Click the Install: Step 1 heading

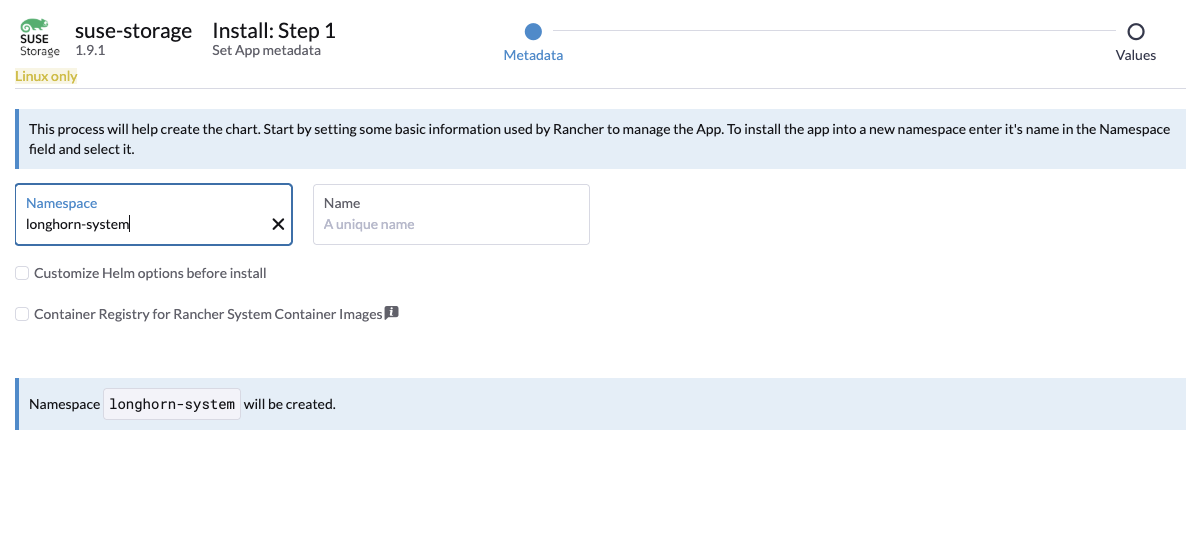273,30
